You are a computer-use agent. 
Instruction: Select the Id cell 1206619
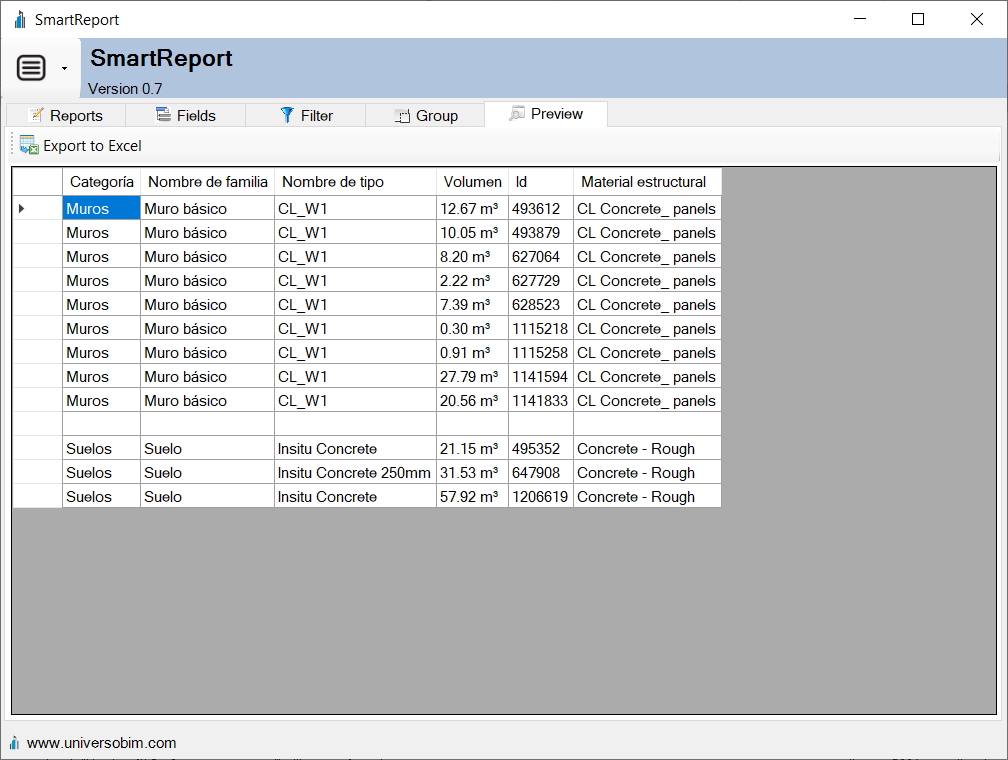[x=541, y=496]
